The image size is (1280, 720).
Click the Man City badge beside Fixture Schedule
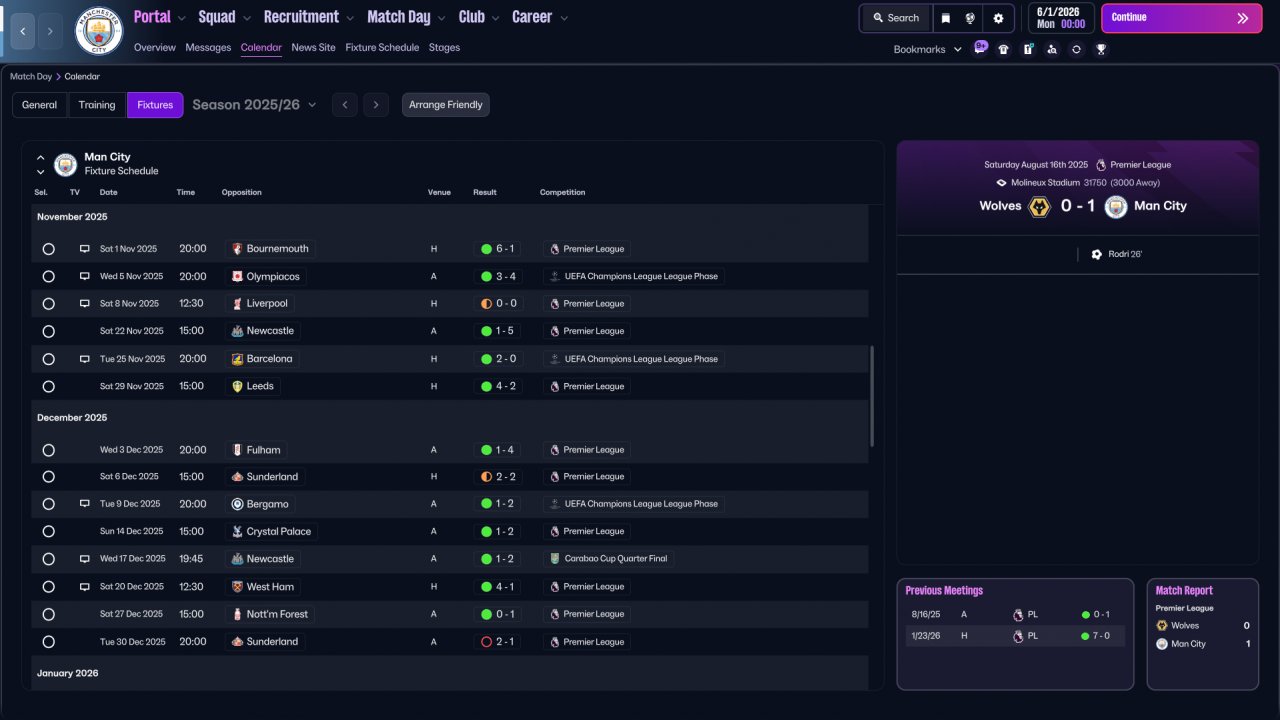coord(65,164)
